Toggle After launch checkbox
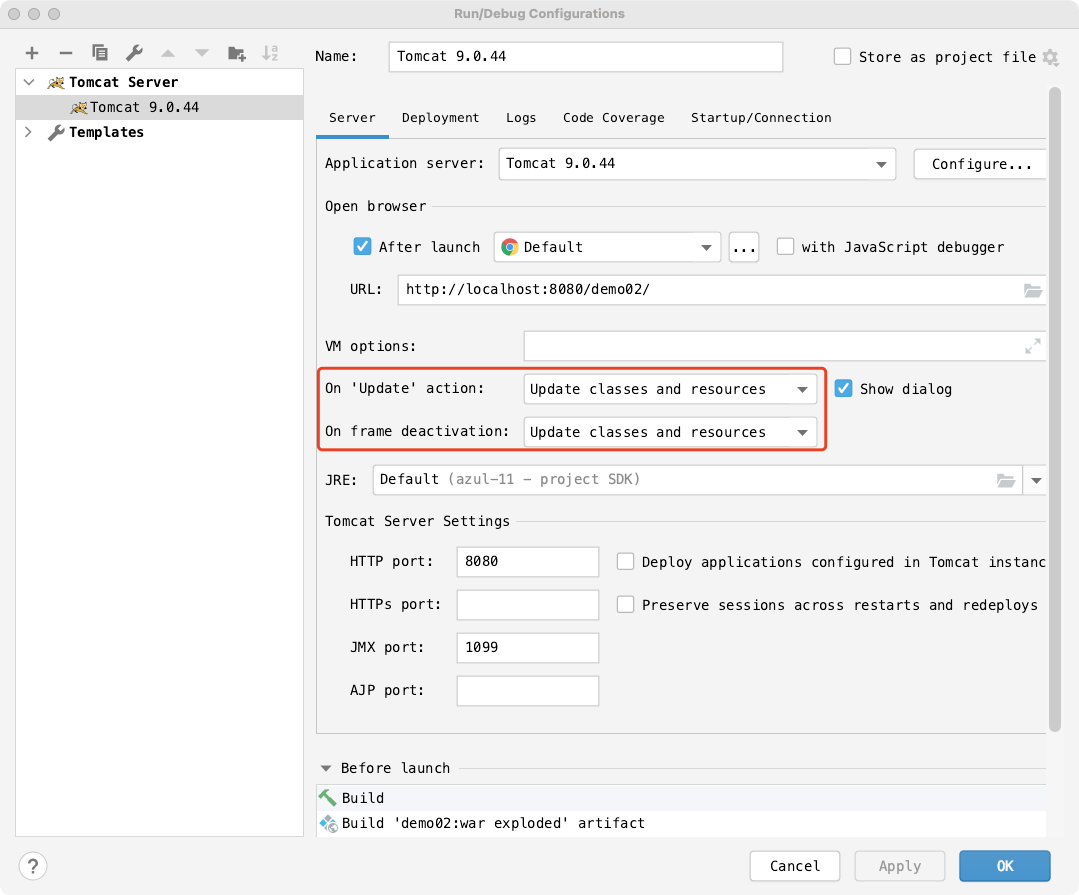The width and height of the screenshot is (1079, 895). point(362,246)
